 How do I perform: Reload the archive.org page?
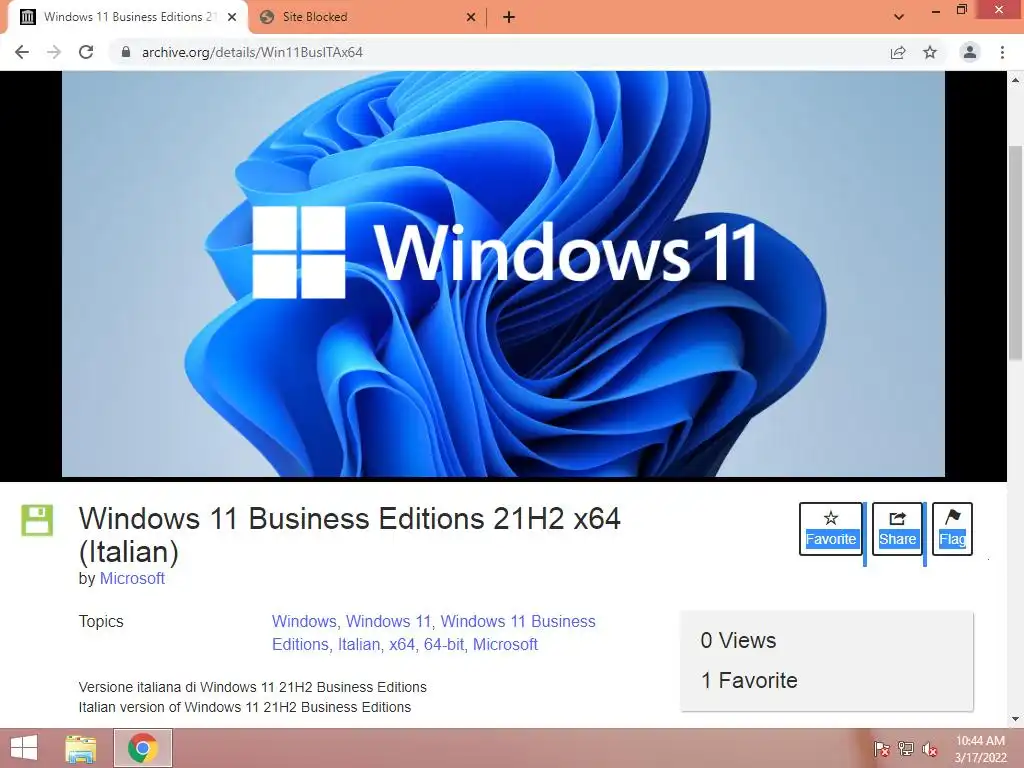[x=86, y=52]
